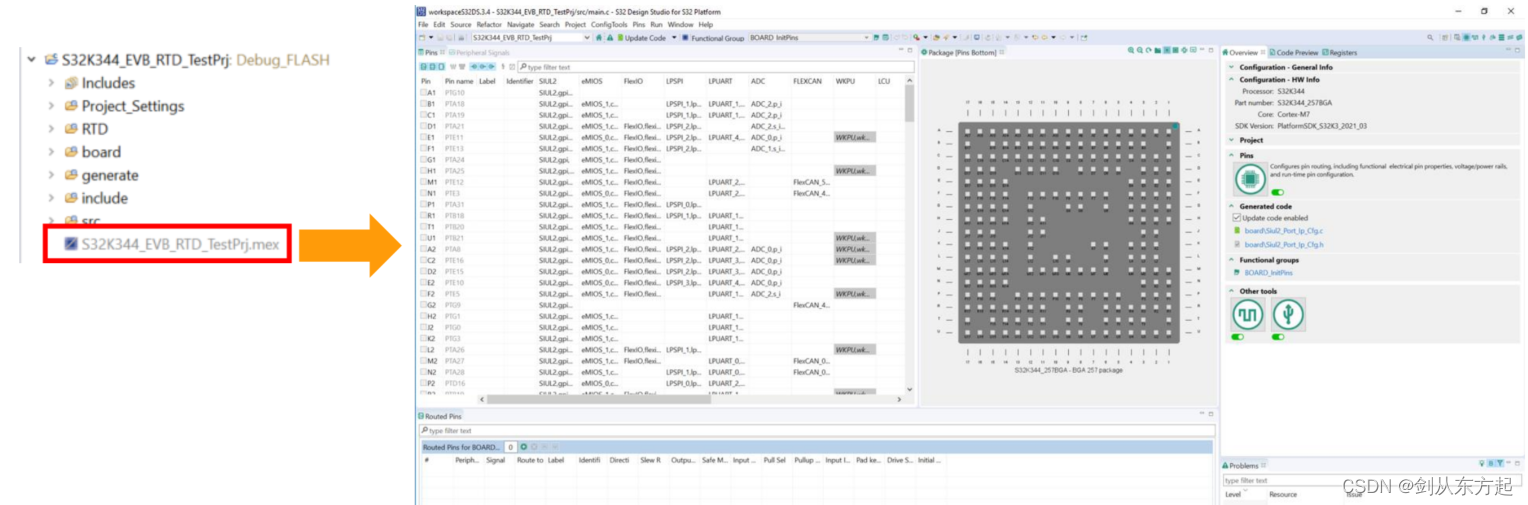This screenshot has height=505, width=1528.
Task: Open the Pins menu
Action: click(639, 24)
